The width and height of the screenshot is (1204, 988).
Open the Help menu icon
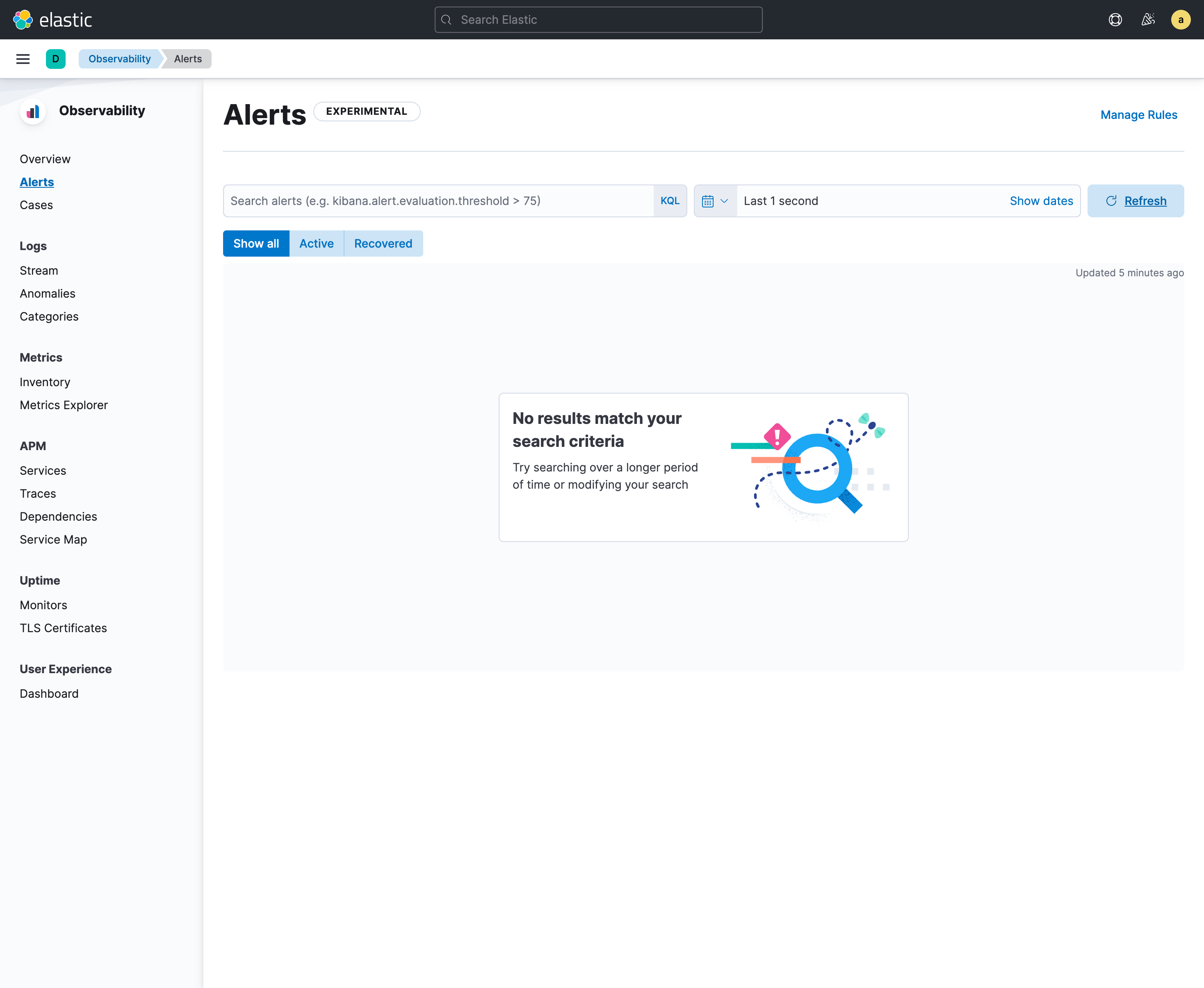tap(1115, 19)
